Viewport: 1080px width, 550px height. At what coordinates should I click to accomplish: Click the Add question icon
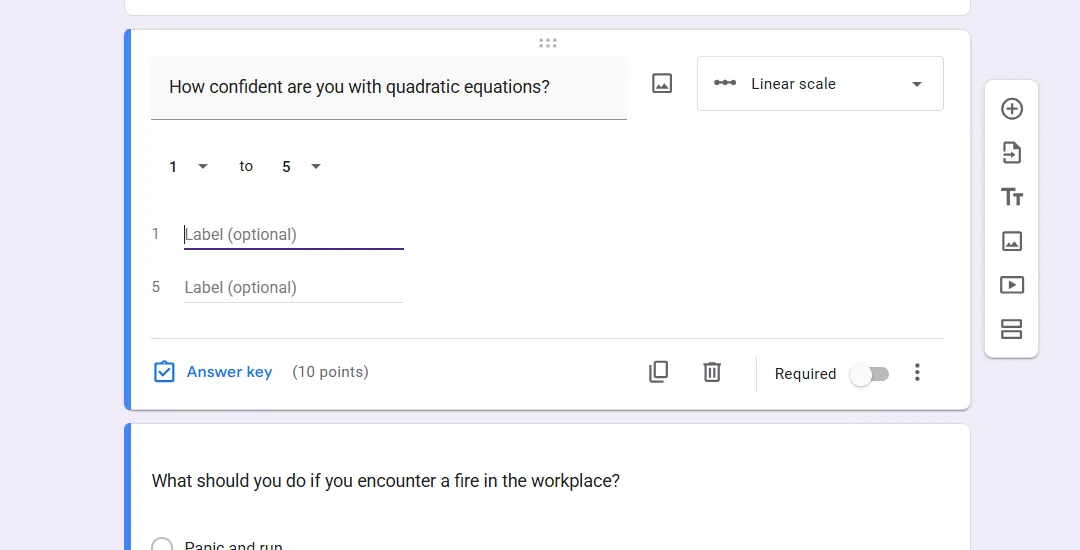pos(1012,109)
